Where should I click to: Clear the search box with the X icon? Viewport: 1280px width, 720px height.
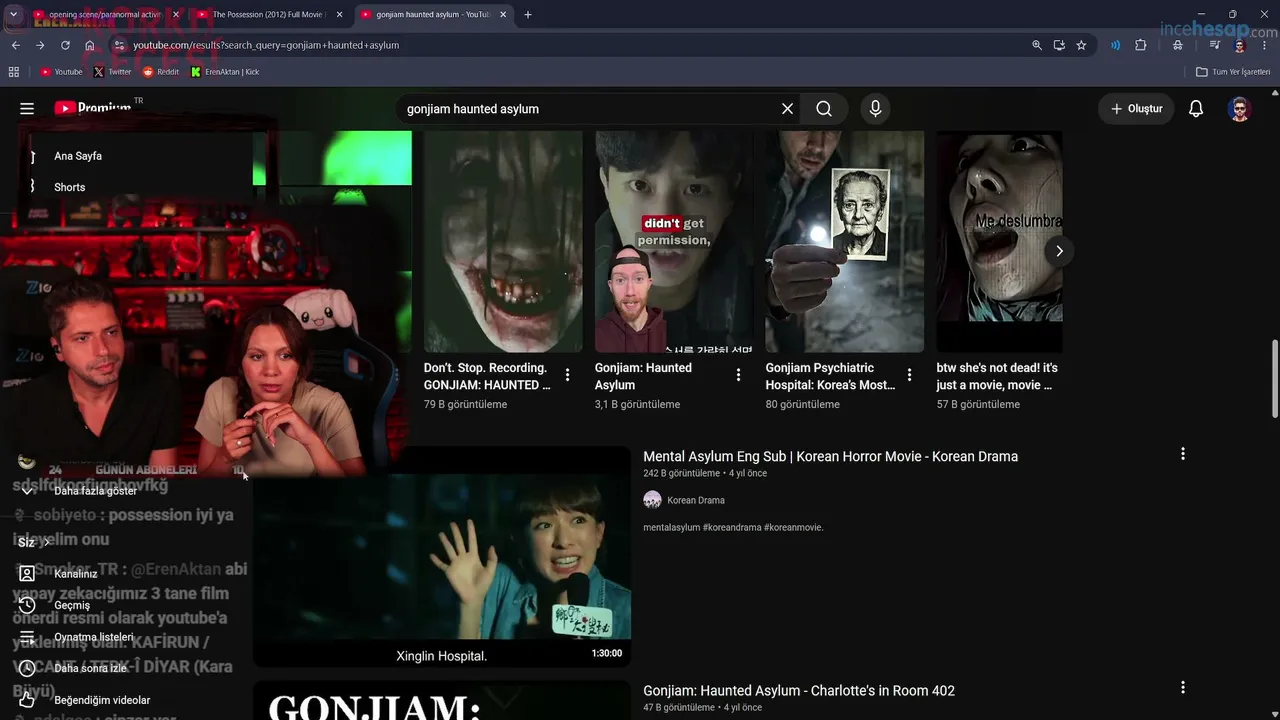pos(787,109)
